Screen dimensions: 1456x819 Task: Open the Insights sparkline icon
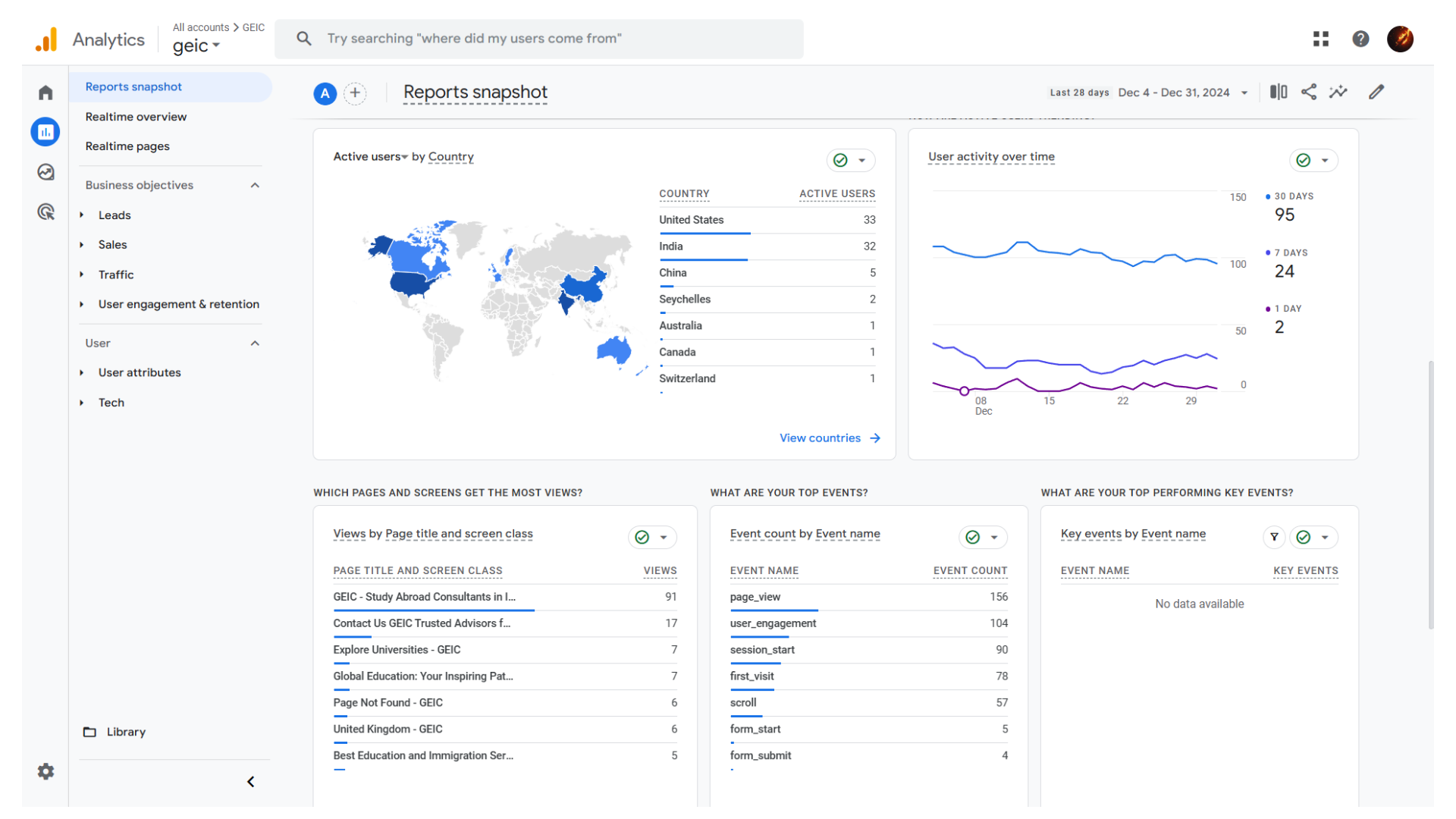[x=1338, y=92]
